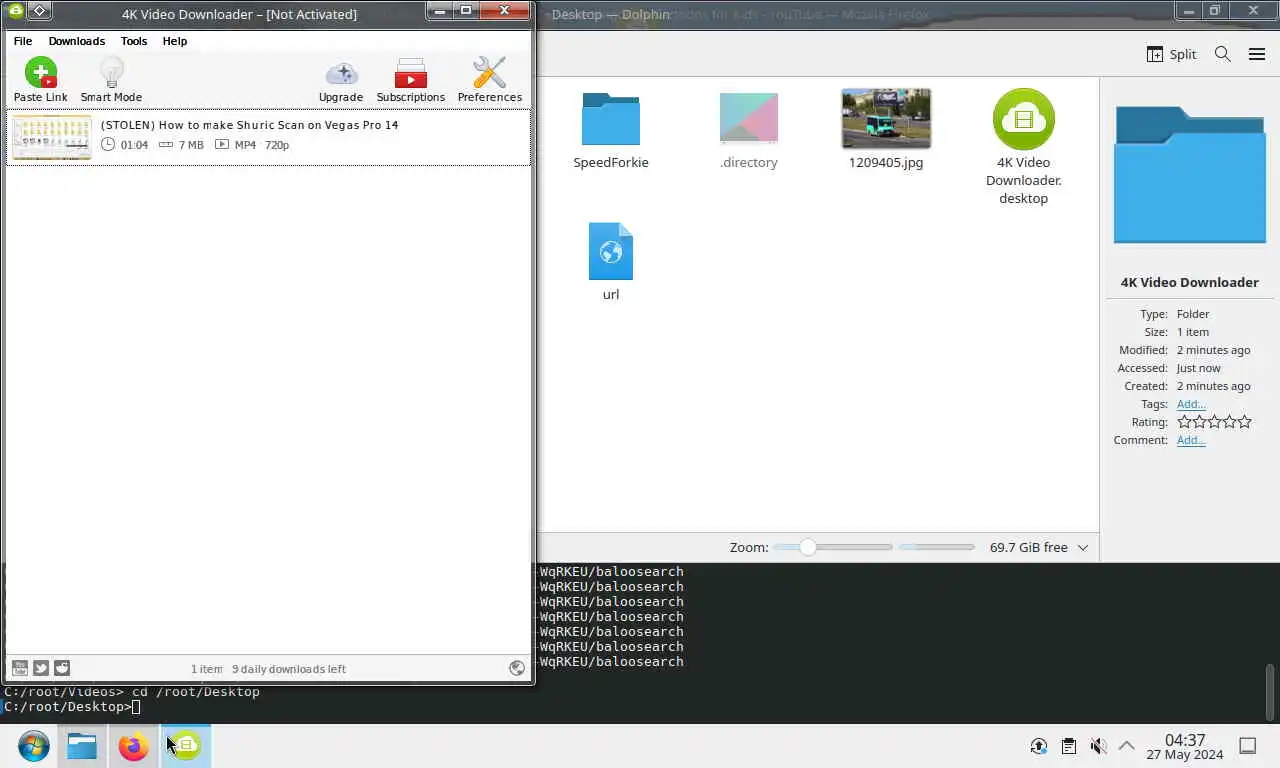Screen dimensions: 1280x768
Task: Open the clipboard tray icon
Action: coord(1069,746)
